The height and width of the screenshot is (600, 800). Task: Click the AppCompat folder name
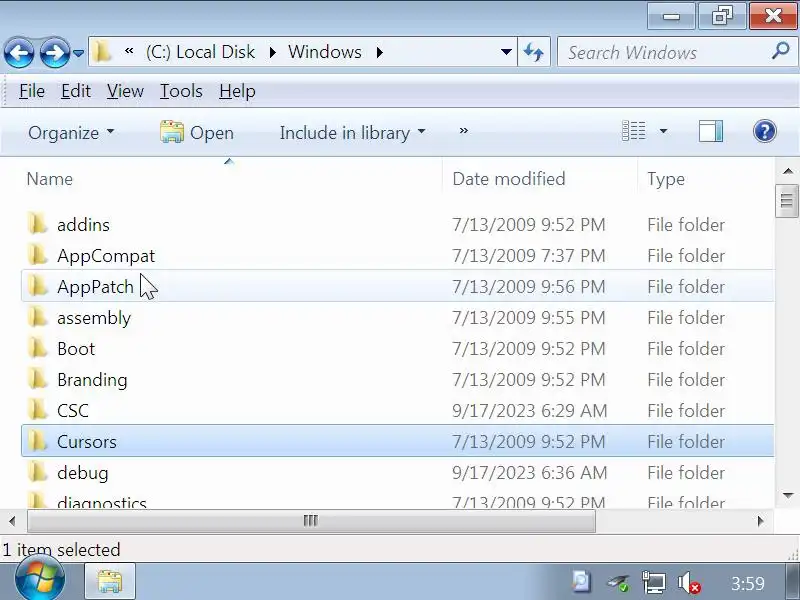pos(106,256)
